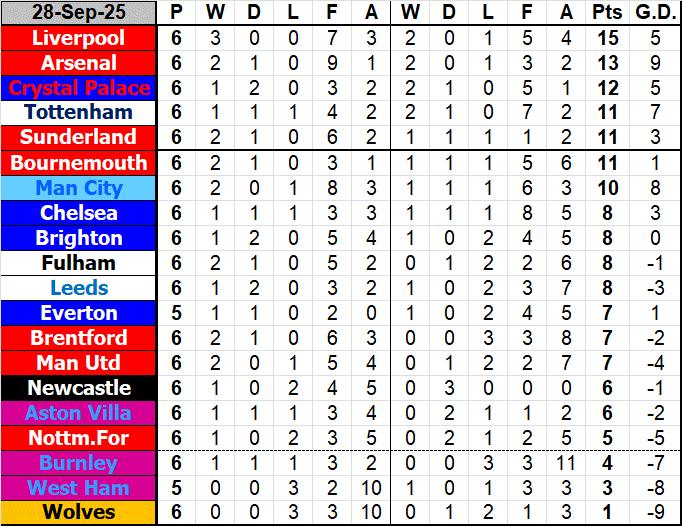682x526 pixels.
Task: Select the Aston Villa team cell
Action: (x=79, y=413)
